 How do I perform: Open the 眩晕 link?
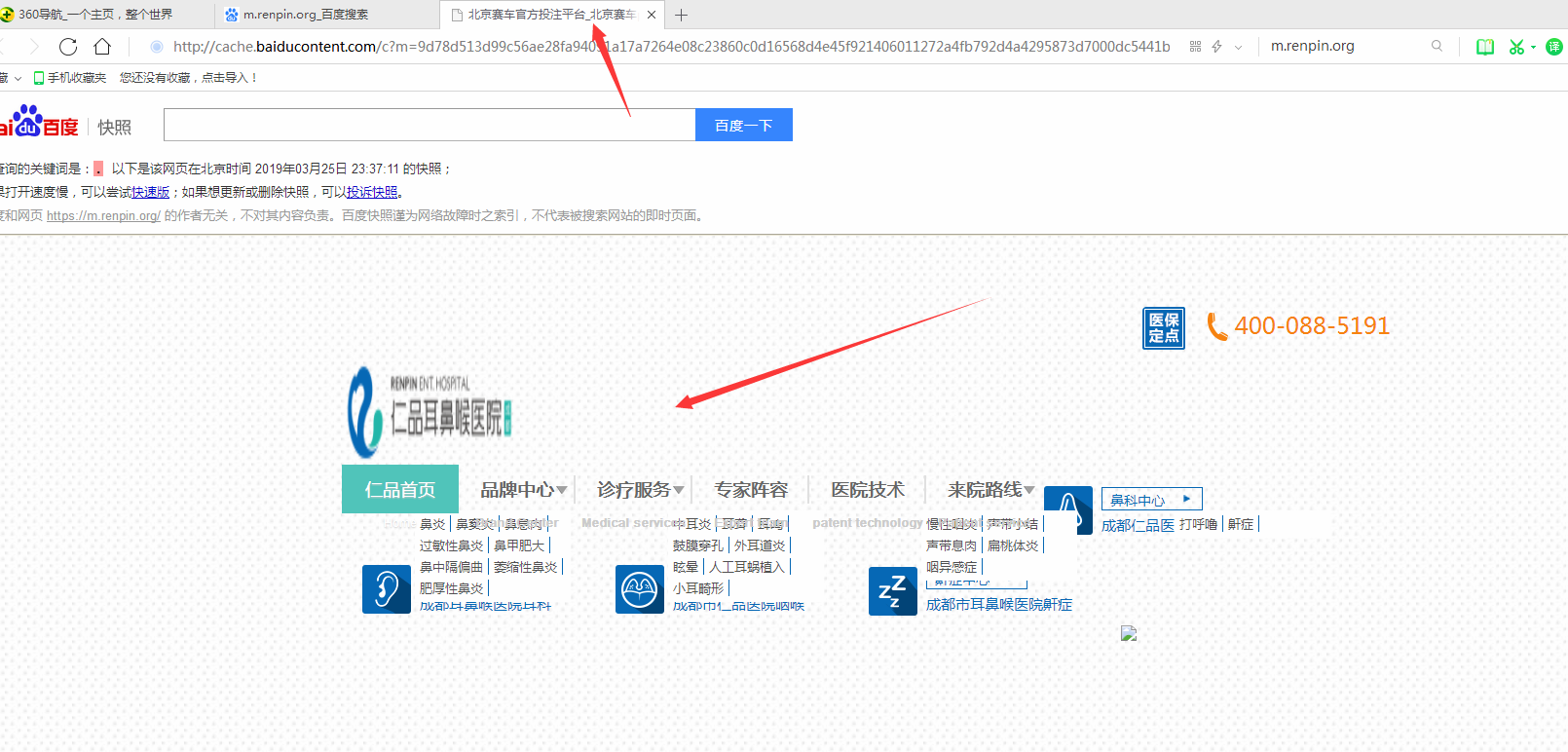coord(686,567)
